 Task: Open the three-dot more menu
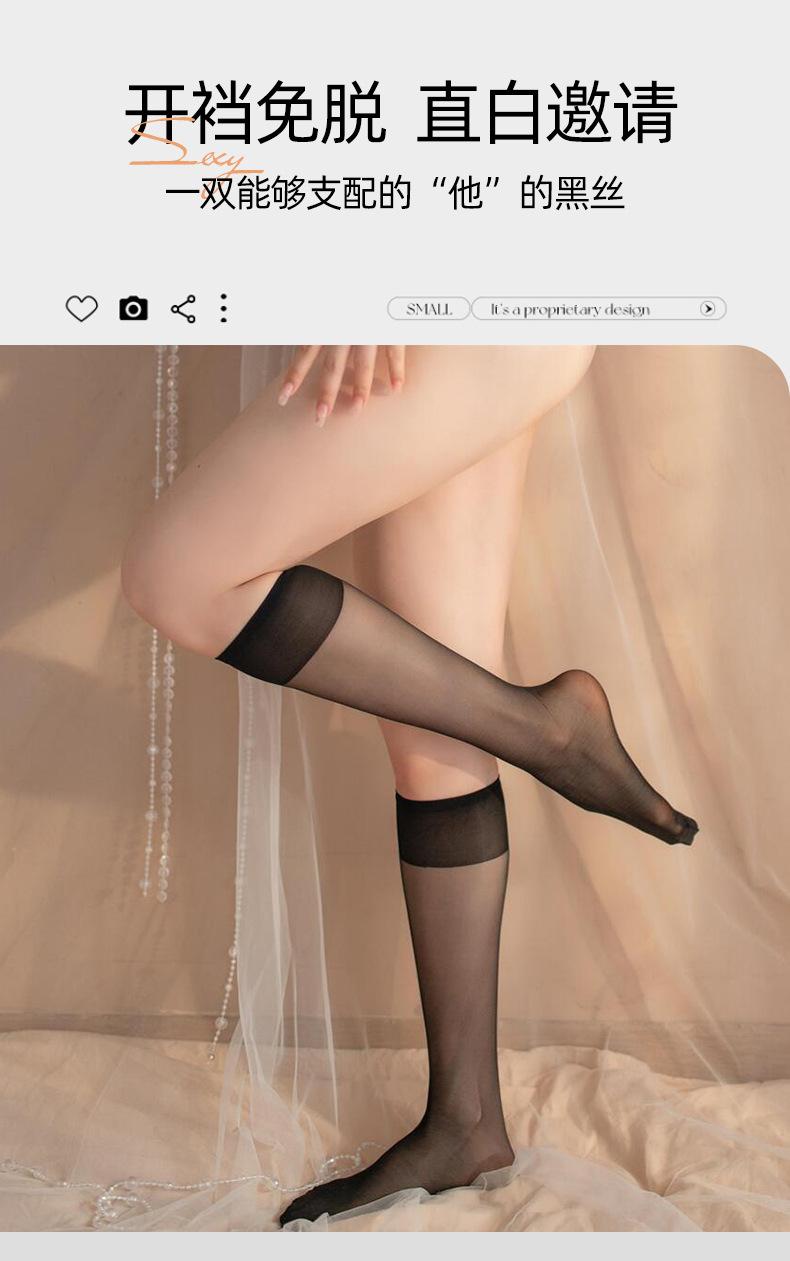click(223, 308)
